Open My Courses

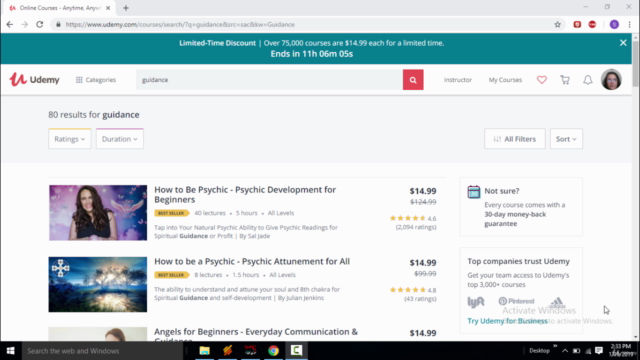coord(505,80)
